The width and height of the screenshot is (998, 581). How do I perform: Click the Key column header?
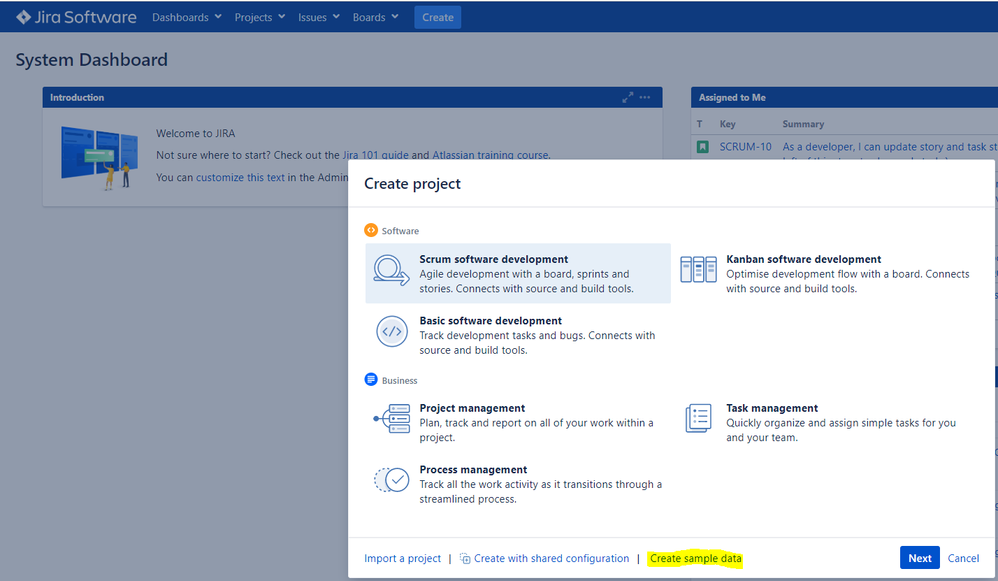(727, 124)
